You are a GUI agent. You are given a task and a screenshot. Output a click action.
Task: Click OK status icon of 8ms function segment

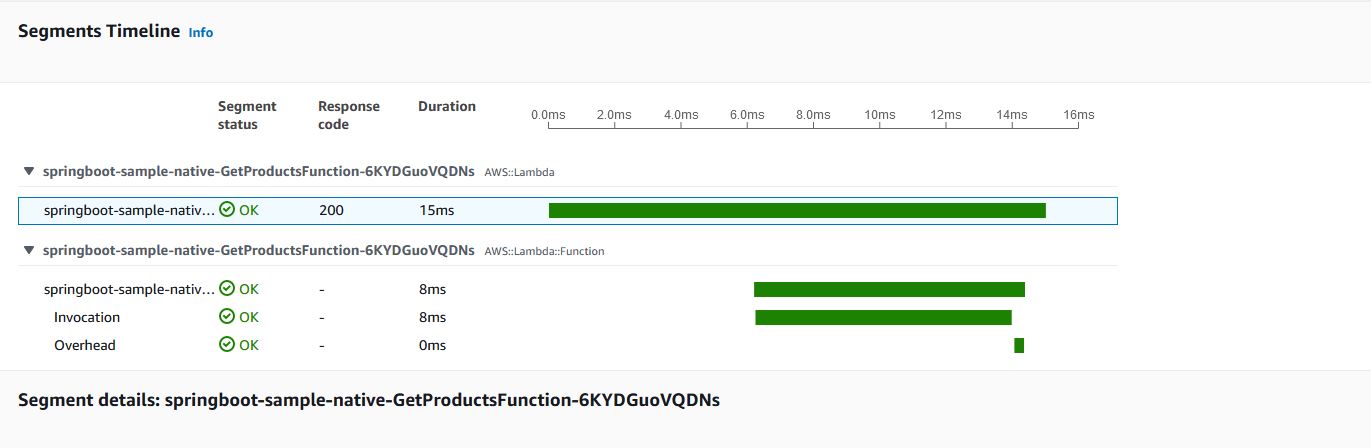(x=227, y=289)
